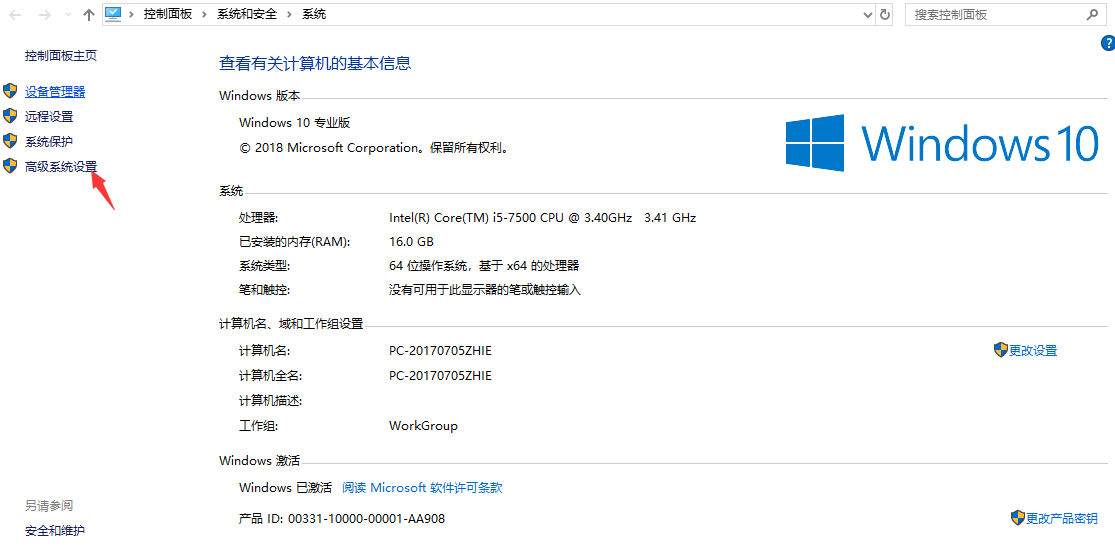The width and height of the screenshot is (1115, 548).
Task: Click the 64 位操作系统 system type value
Action: tap(484, 266)
